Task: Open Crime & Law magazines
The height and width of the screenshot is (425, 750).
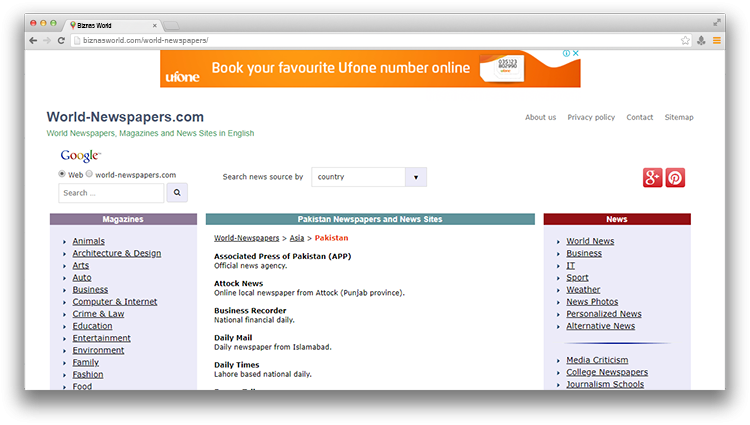Action: [x=98, y=314]
